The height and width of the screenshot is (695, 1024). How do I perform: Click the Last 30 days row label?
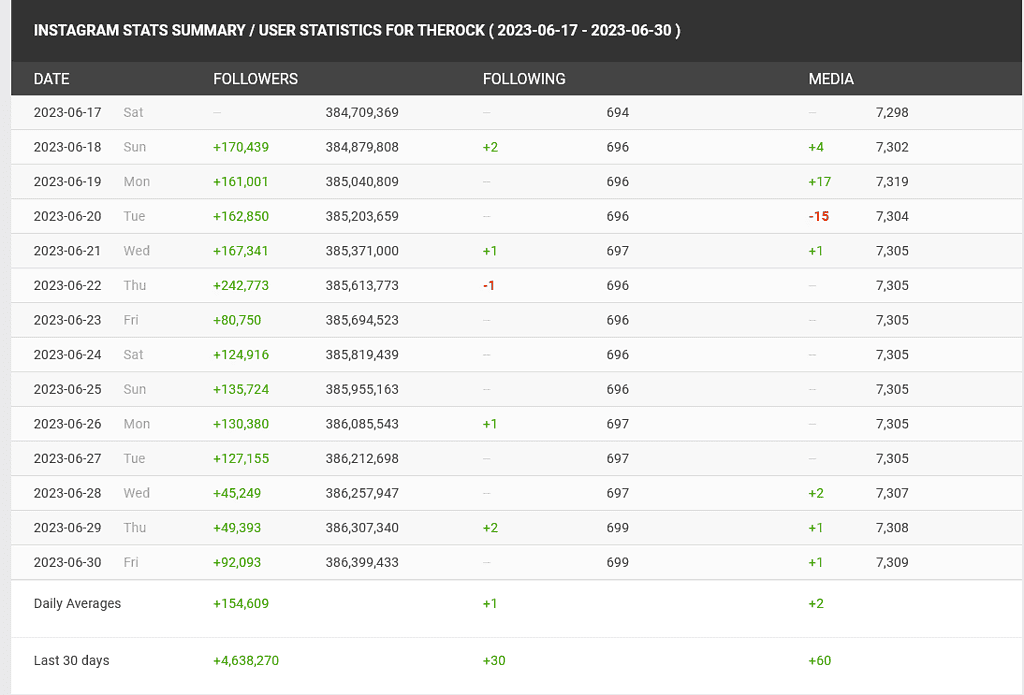coord(71,660)
